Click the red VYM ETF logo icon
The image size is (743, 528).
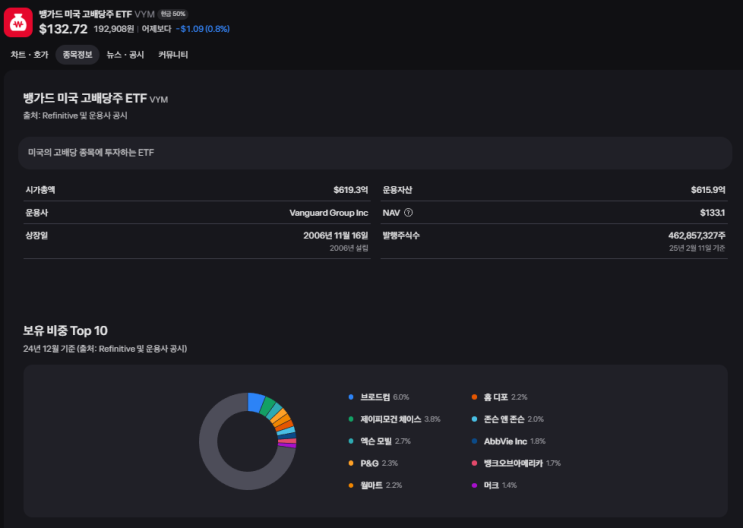click(18, 22)
